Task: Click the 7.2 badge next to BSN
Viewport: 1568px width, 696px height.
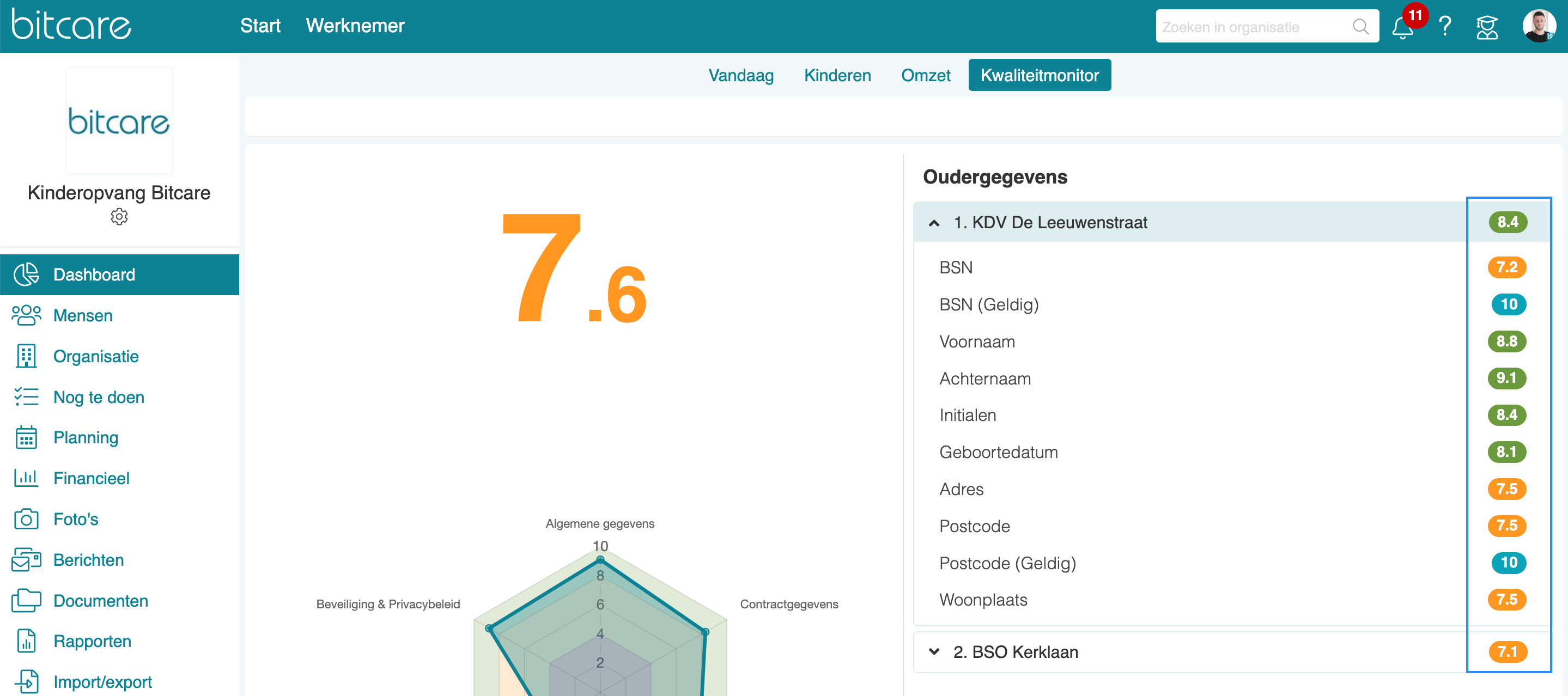Action: coord(1506,267)
